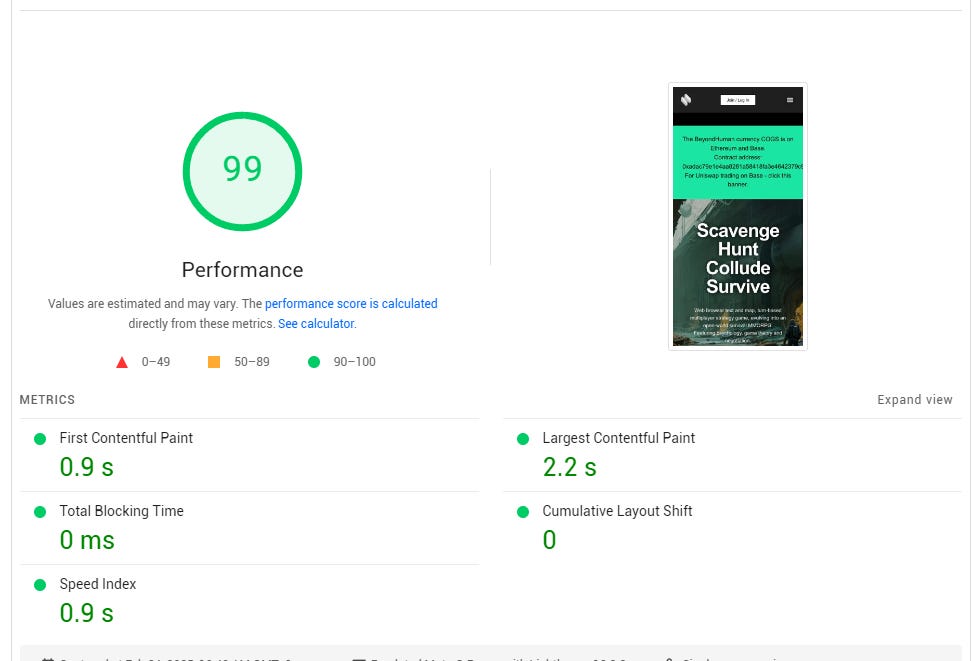Screen dimensions: 979x661
Task: Select the 'Largest Contentful Paint' metric label
Action: point(618,438)
